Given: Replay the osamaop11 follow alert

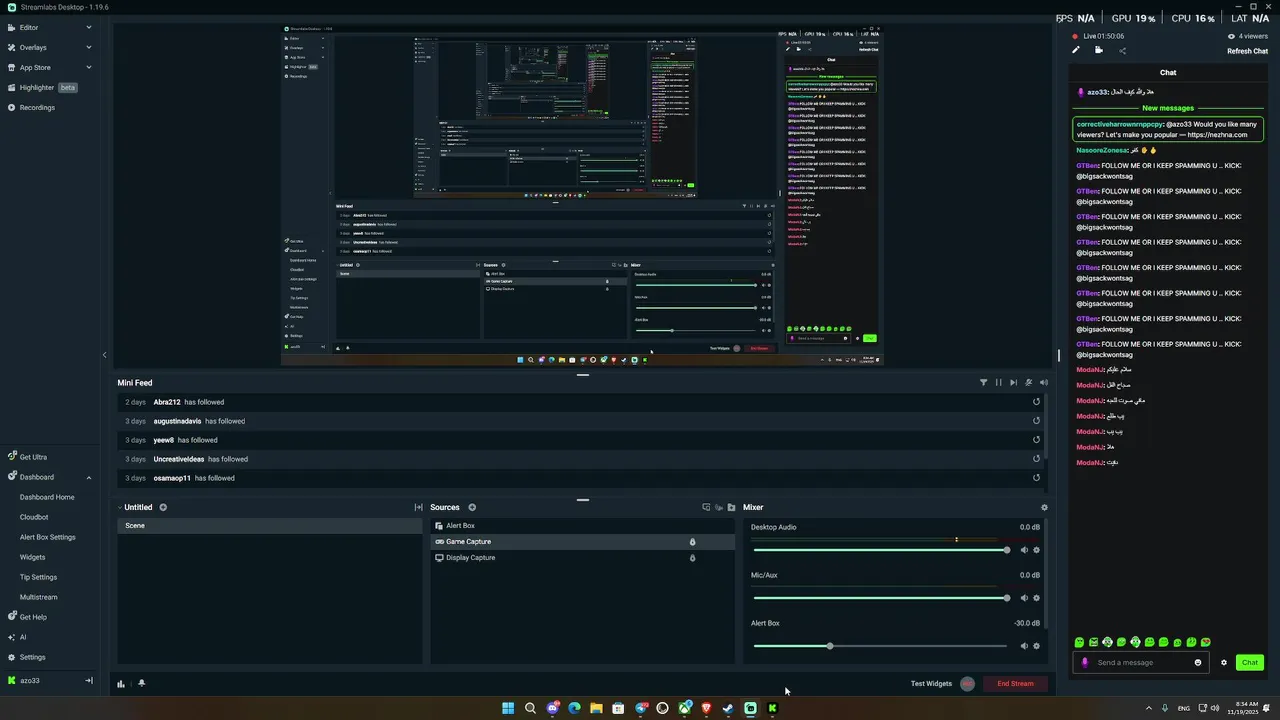Looking at the screenshot, I should [x=1036, y=478].
